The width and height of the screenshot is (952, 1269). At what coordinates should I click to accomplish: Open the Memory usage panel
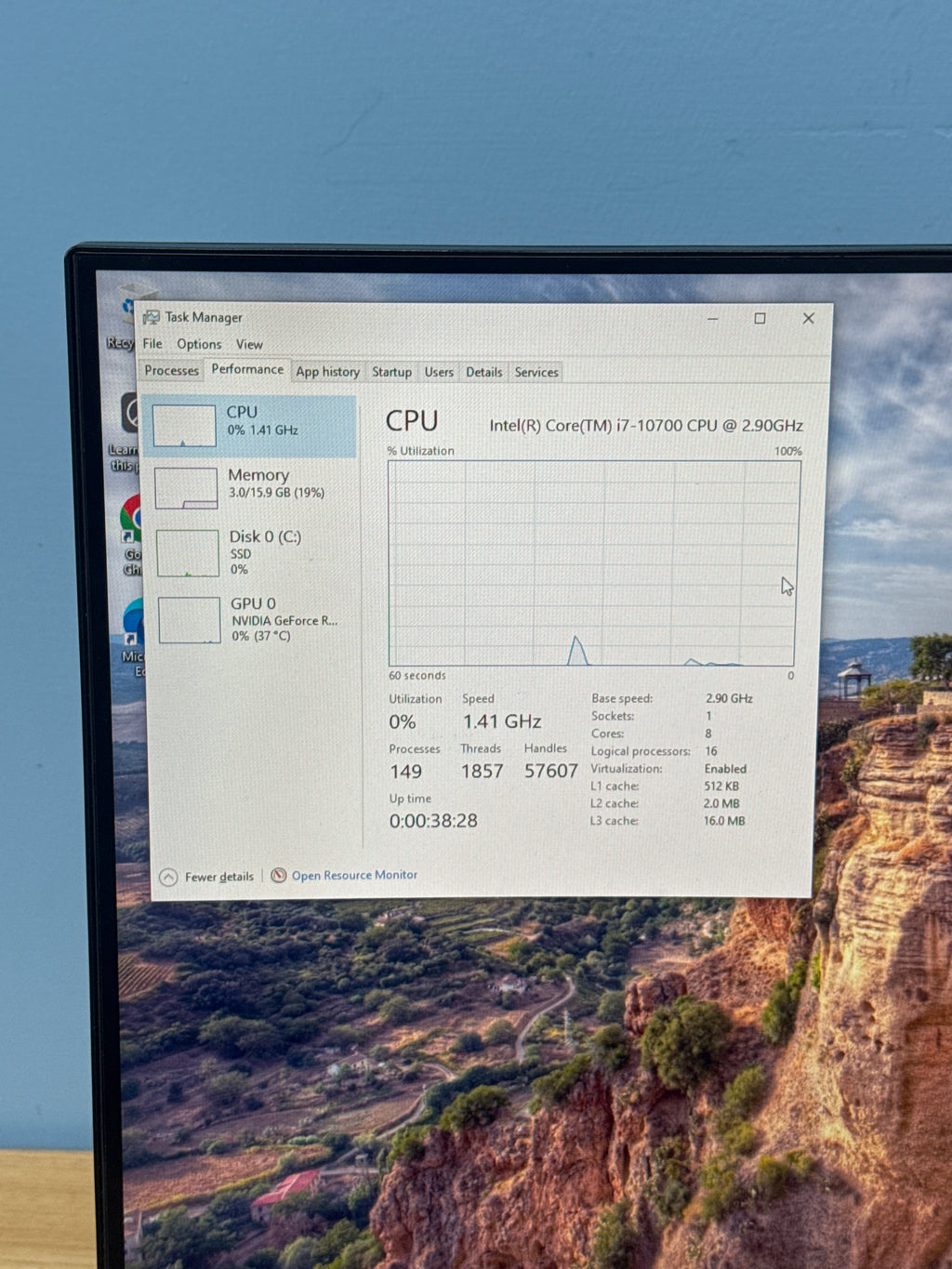[x=251, y=487]
